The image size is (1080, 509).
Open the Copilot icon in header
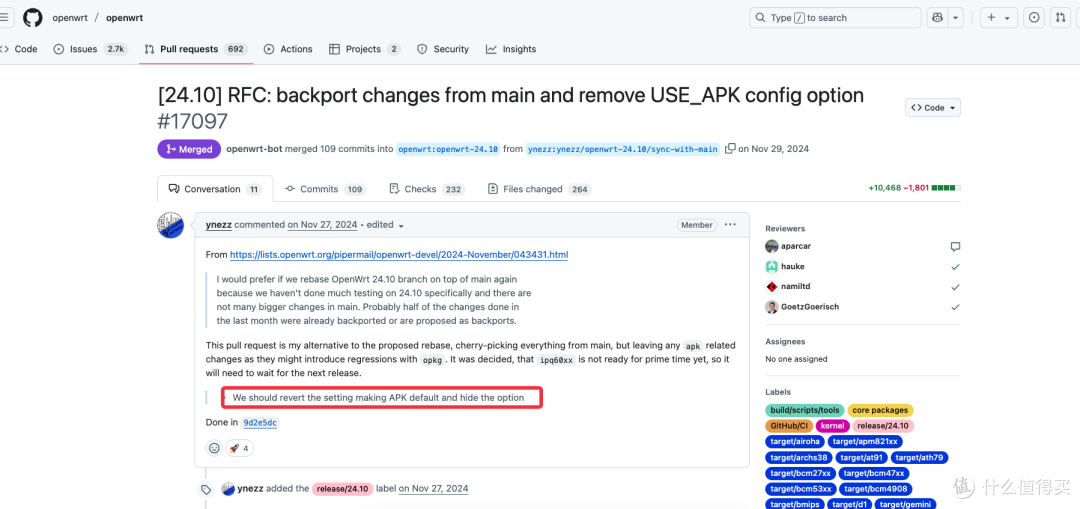point(937,18)
